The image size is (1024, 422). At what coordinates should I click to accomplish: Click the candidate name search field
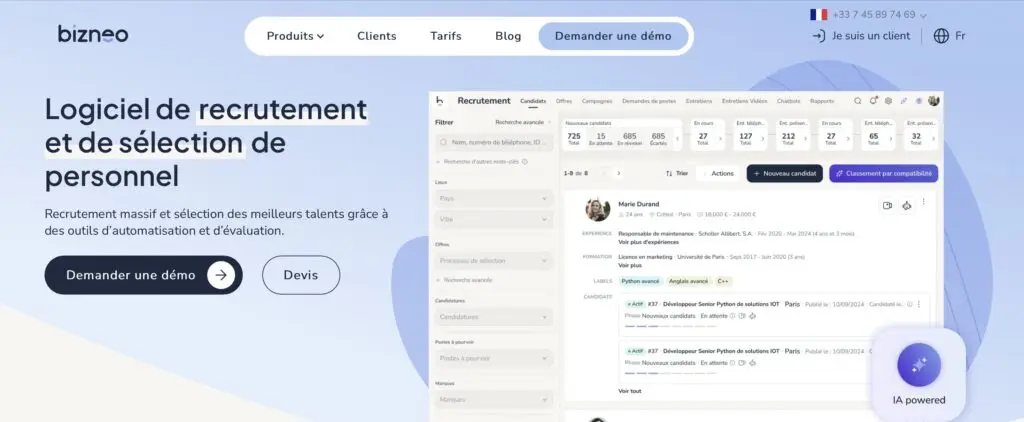coord(494,142)
